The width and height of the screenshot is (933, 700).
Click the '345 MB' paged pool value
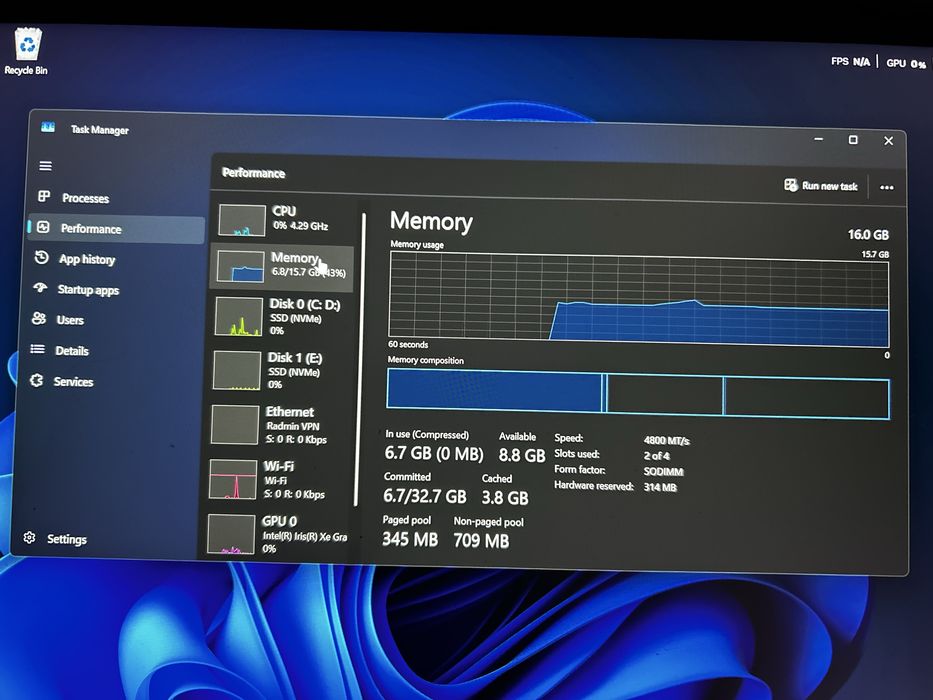[x=410, y=539]
